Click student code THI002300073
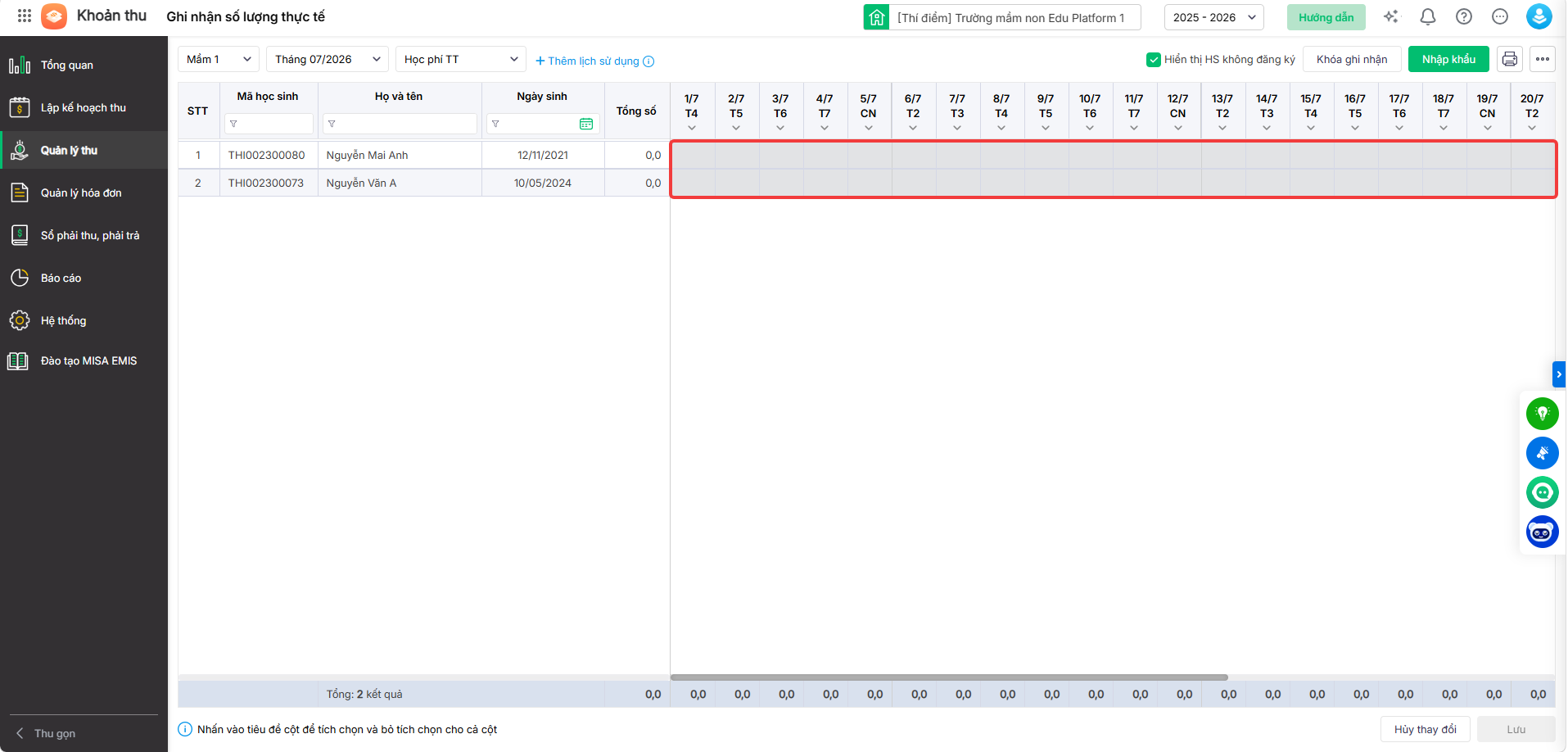This screenshot has height=752, width=1568. pyautogui.click(x=266, y=183)
